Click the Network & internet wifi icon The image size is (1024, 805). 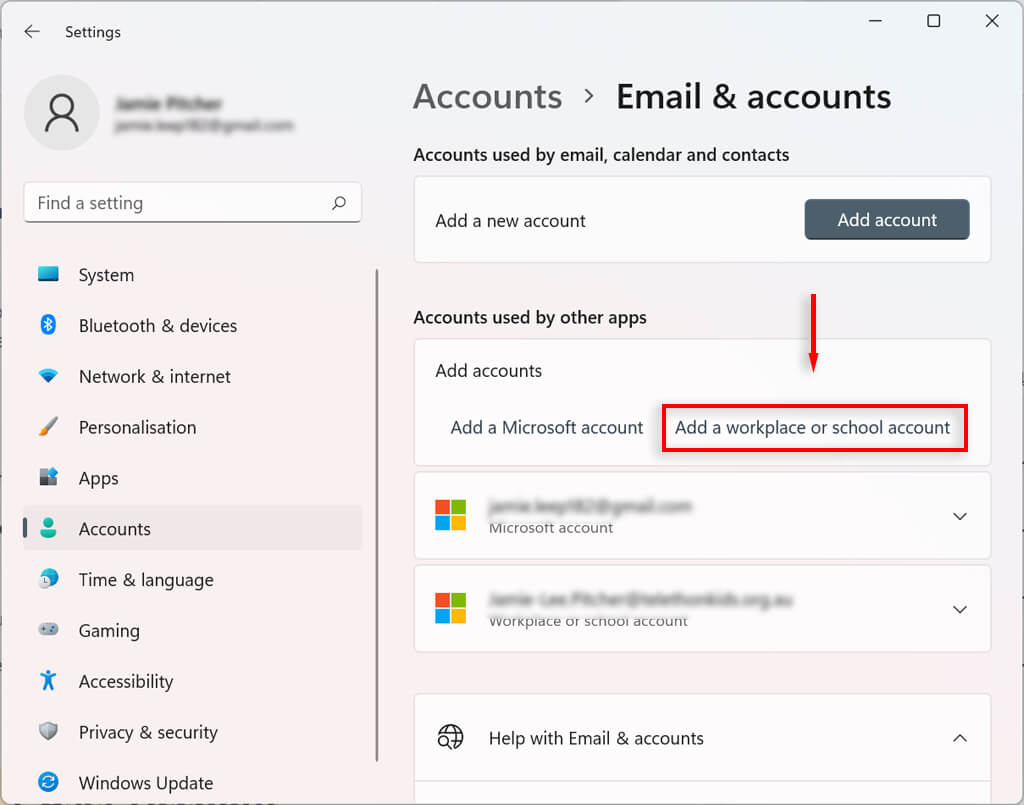pos(48,376)
